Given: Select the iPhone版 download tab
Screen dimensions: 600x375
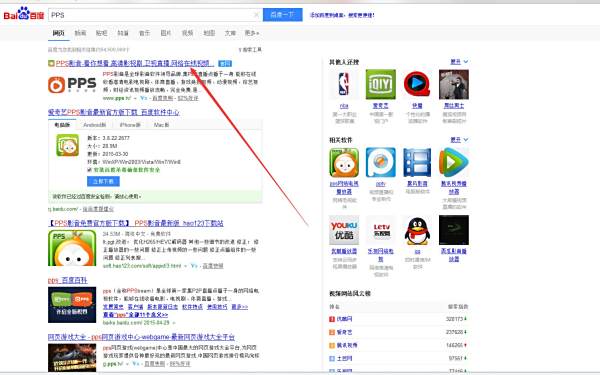Looking at the screenshot, I should click(130, 125).
